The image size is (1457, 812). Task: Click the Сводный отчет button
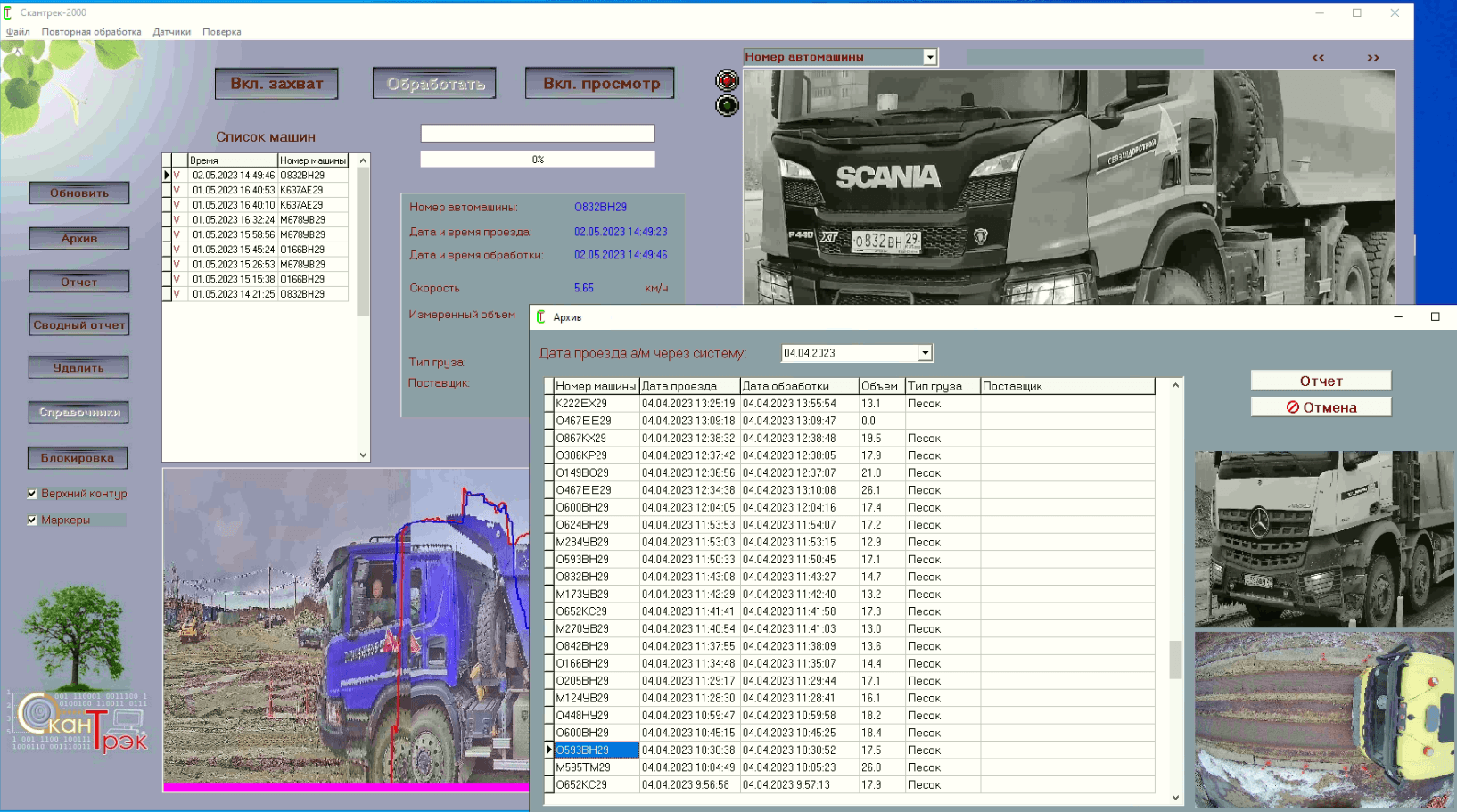click(79, 325)
